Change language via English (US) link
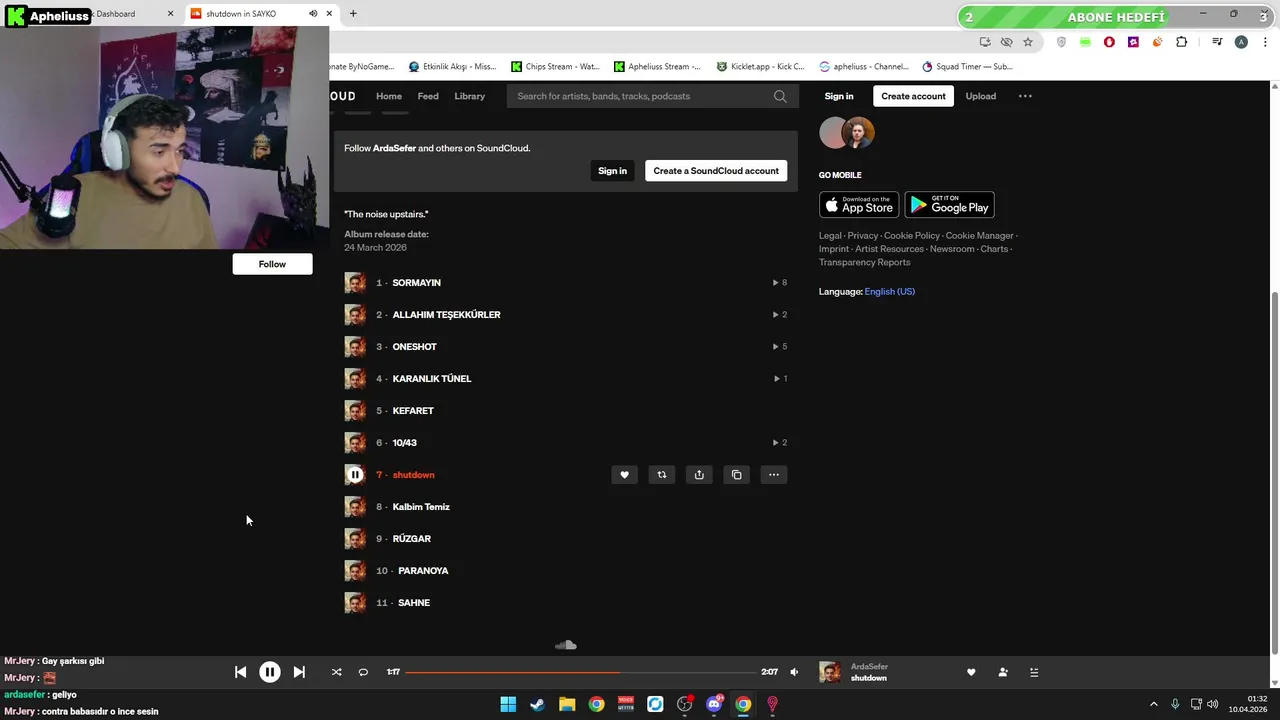 890,292
